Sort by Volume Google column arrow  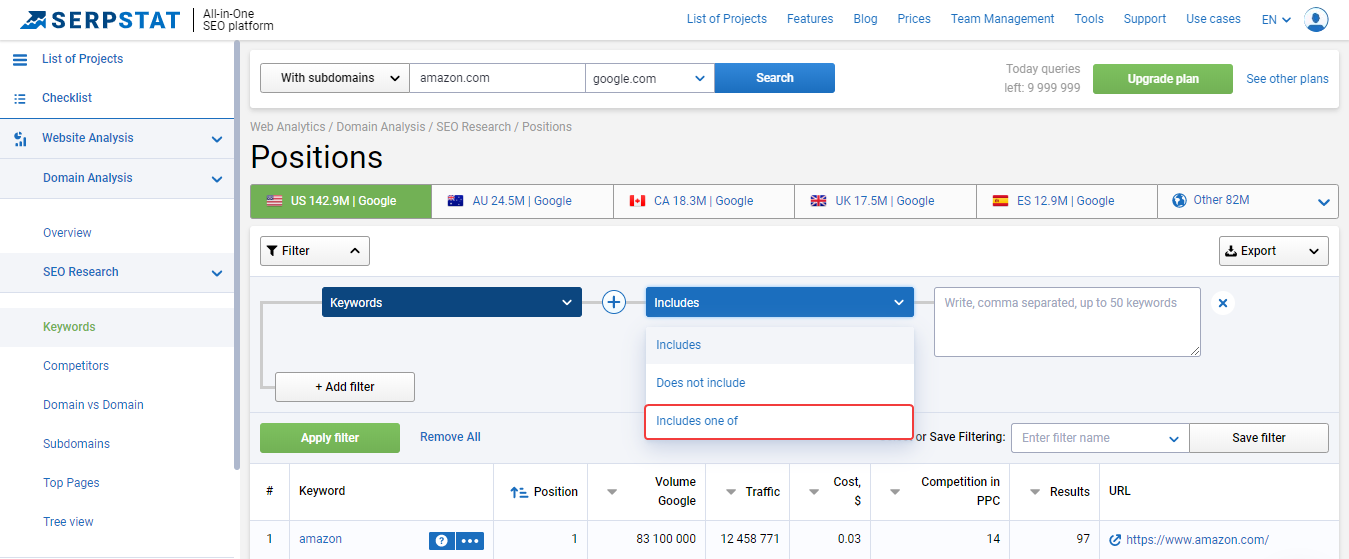point(612,492)
